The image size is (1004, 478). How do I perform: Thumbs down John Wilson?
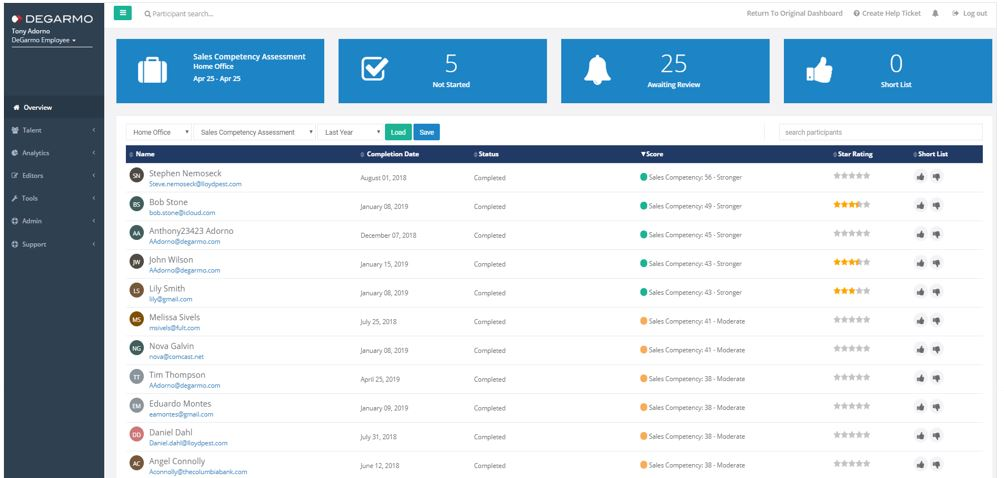[936, 264]
